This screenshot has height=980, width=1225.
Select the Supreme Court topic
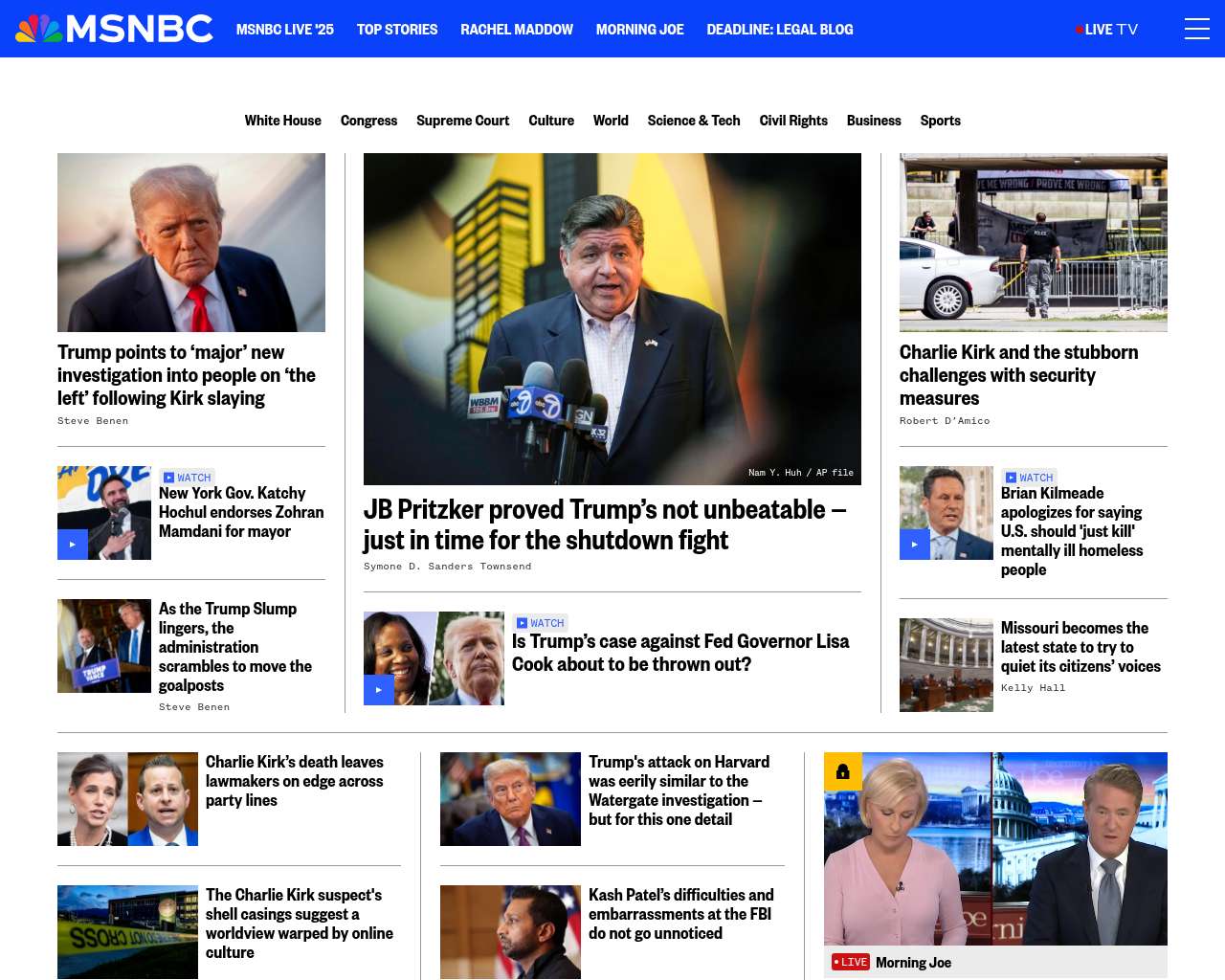pyautogui.click(x=463, y=121)
